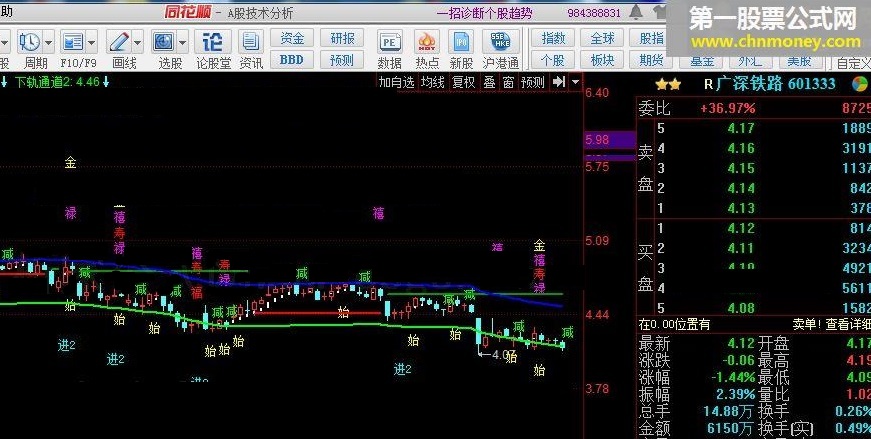Screen dimensions: 871x439
Task: Open the 选股 stock screener icon
Action: click(163, 42)
